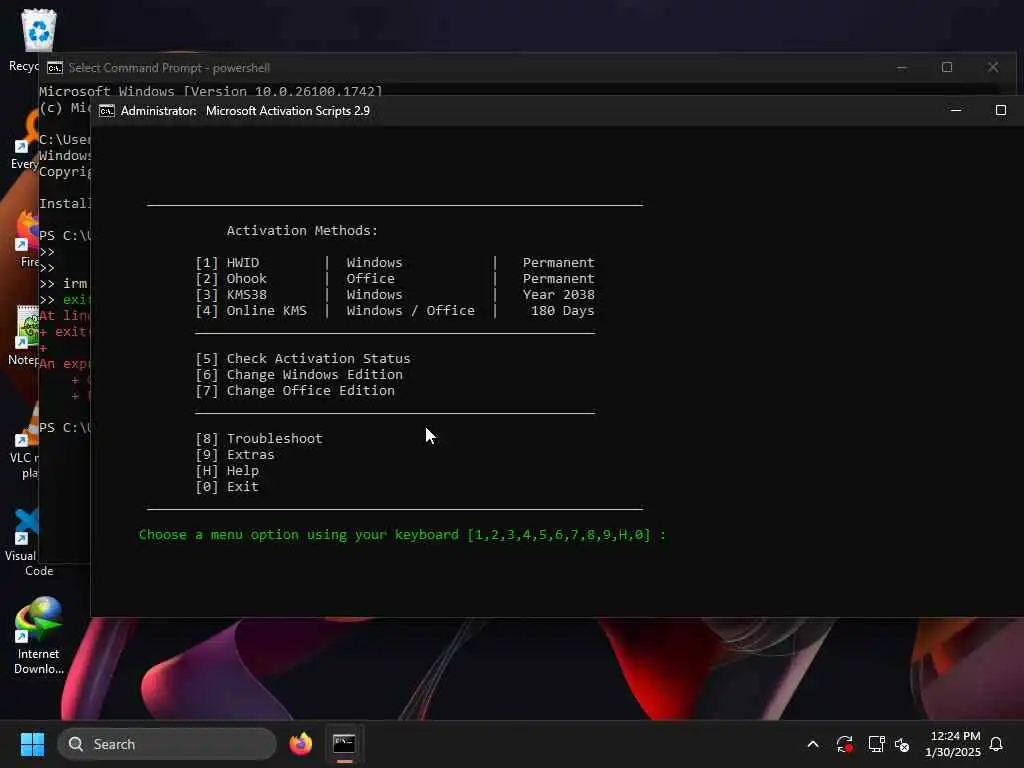Launch Firefox from the taskbar
The width and height of the screenshot is (1024, 768).
pyautogui.click(x=300, y=744)
